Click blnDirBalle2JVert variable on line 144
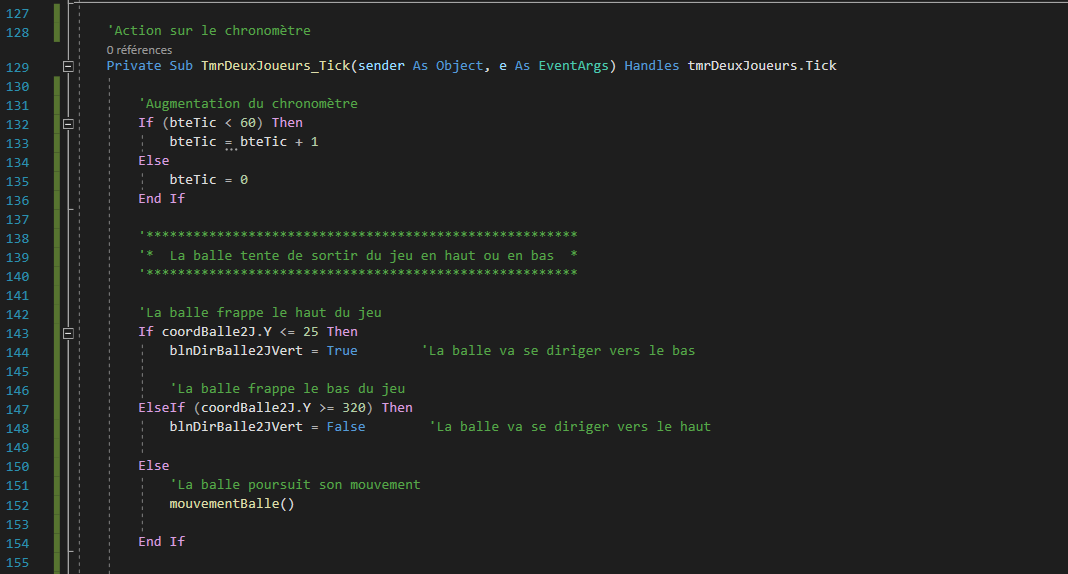 [x=236, y=351]
